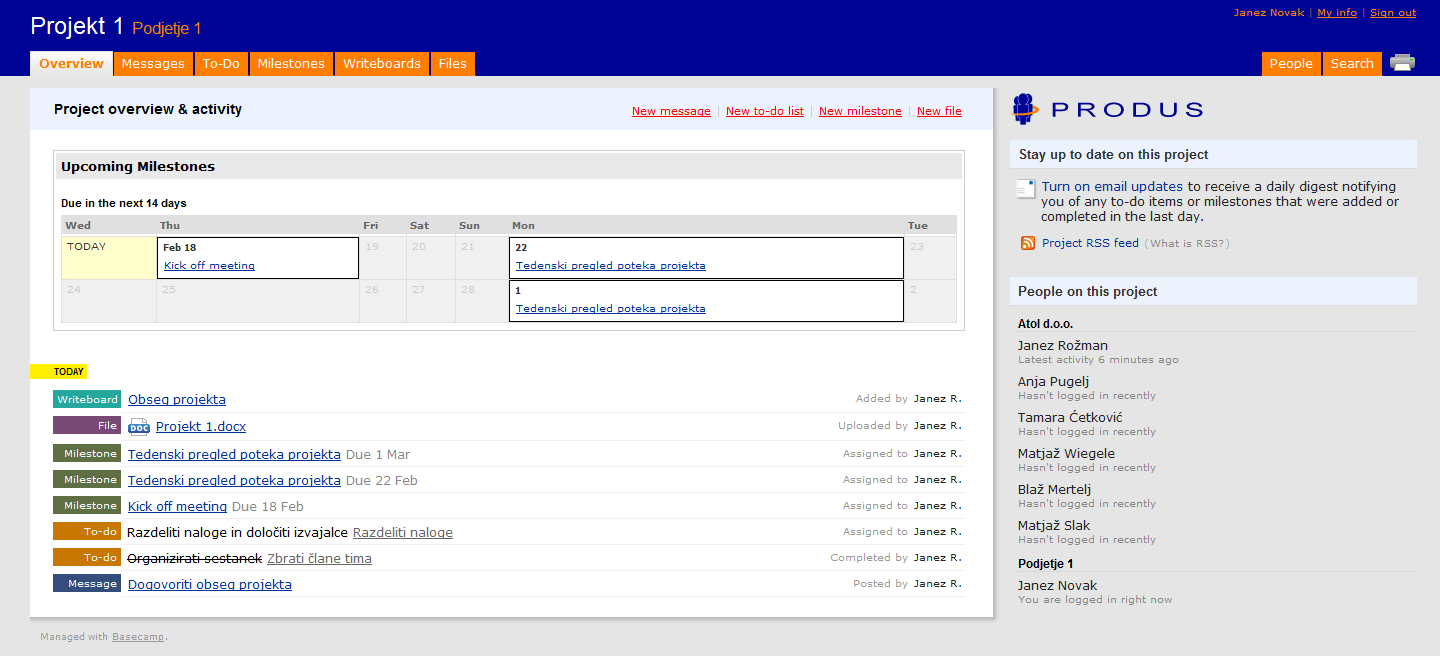Open the Messages tab
Screen dimensions: 1440x656
153,64
